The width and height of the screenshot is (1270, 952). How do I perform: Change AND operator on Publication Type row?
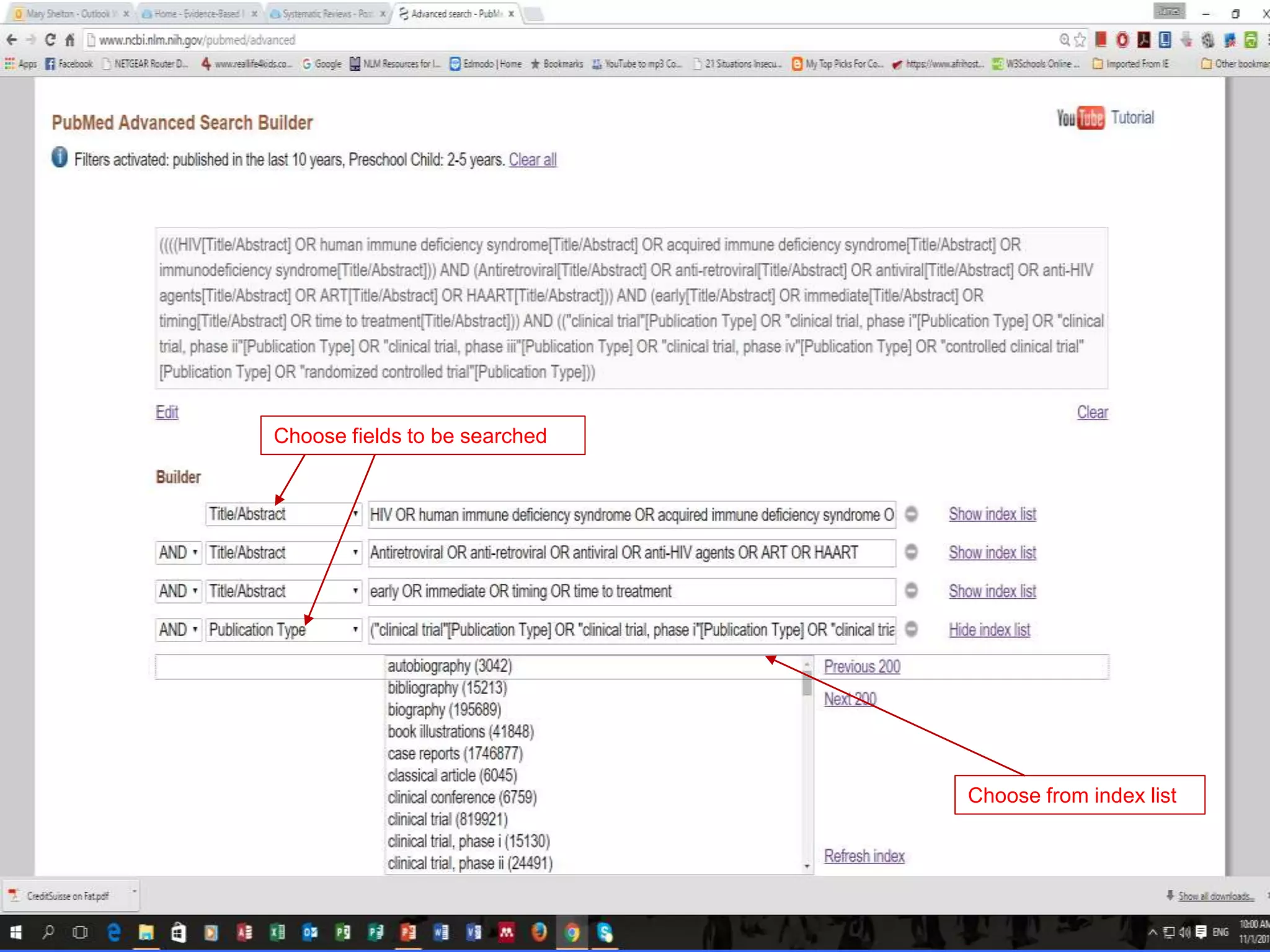tap(178, 630)
